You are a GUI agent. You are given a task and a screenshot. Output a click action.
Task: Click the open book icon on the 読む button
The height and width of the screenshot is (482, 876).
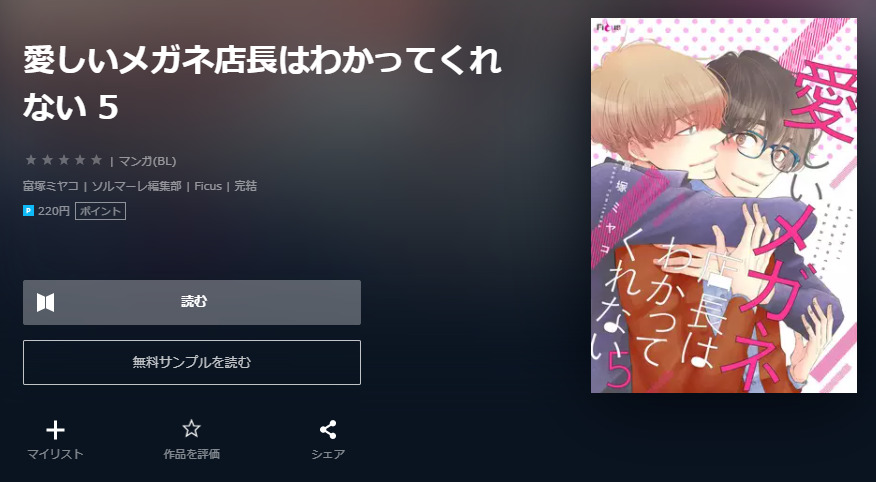[x=46, y=302]
